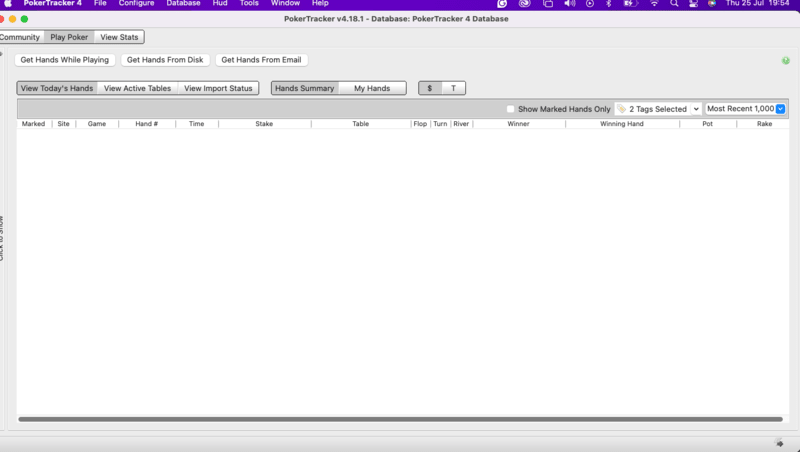Click the tag icon beside Tags Selected
Screen dimensions: 800x452
621,109
